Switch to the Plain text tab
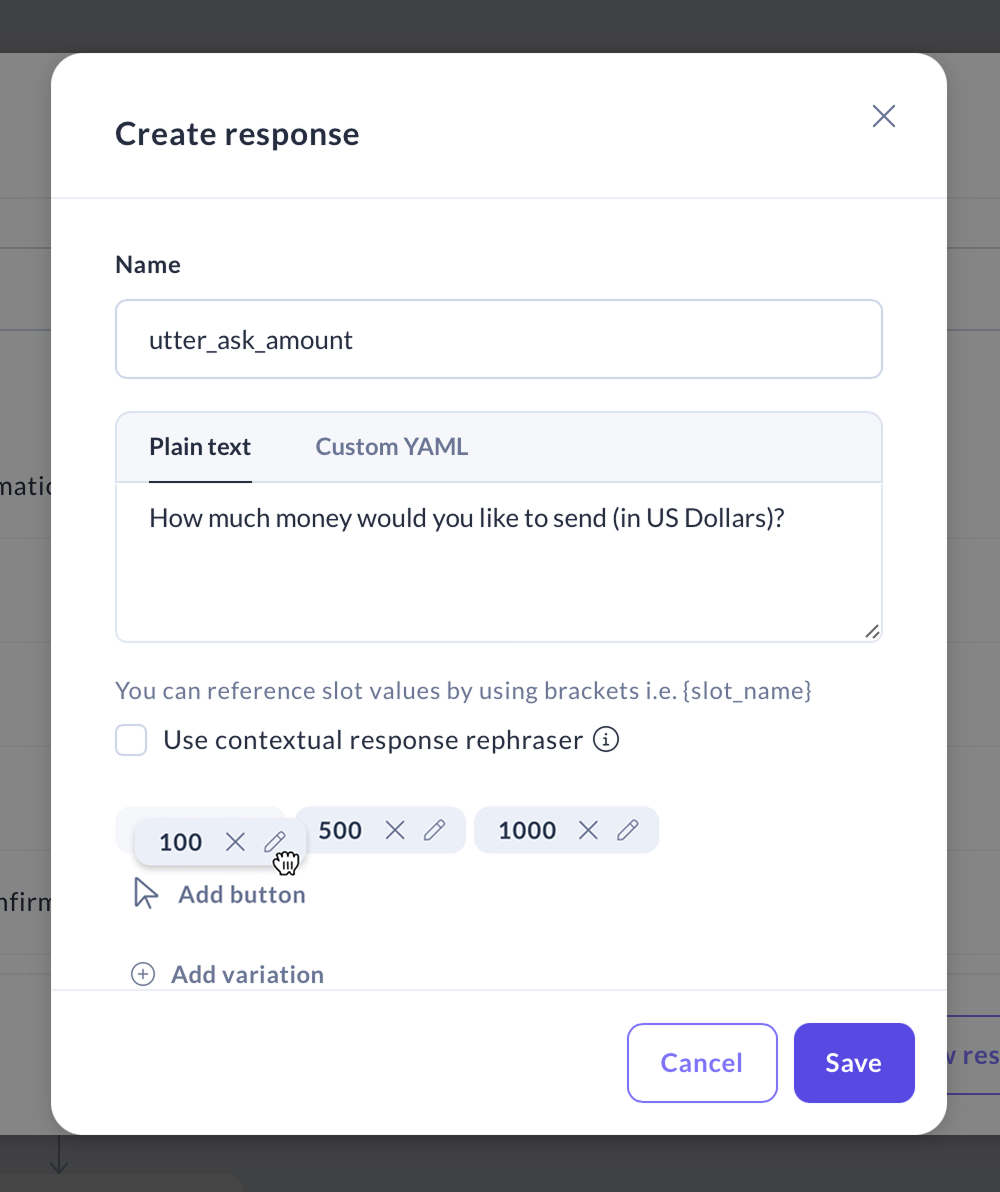Screen dimensions: 1000x1192 [200, 447]
